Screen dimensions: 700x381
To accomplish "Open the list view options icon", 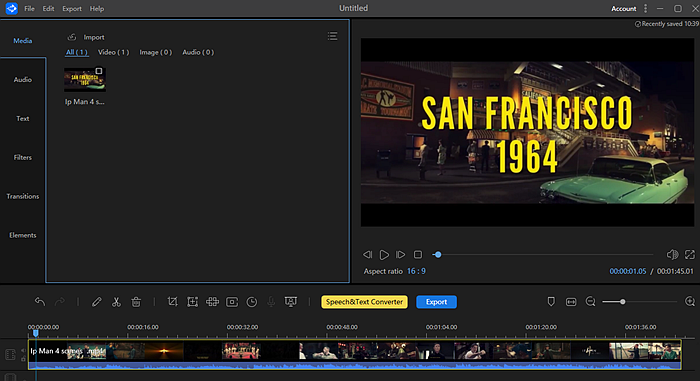I will coord(333,36).
